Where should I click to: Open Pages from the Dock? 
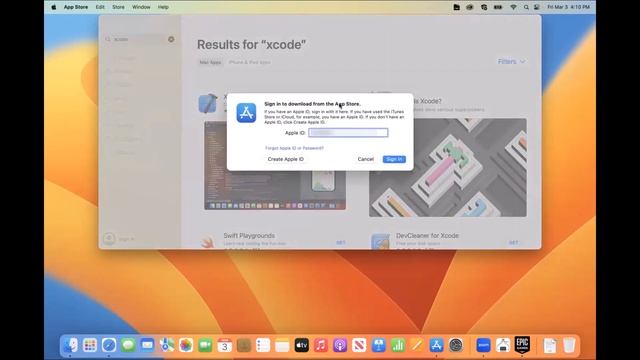pos(417,345)
